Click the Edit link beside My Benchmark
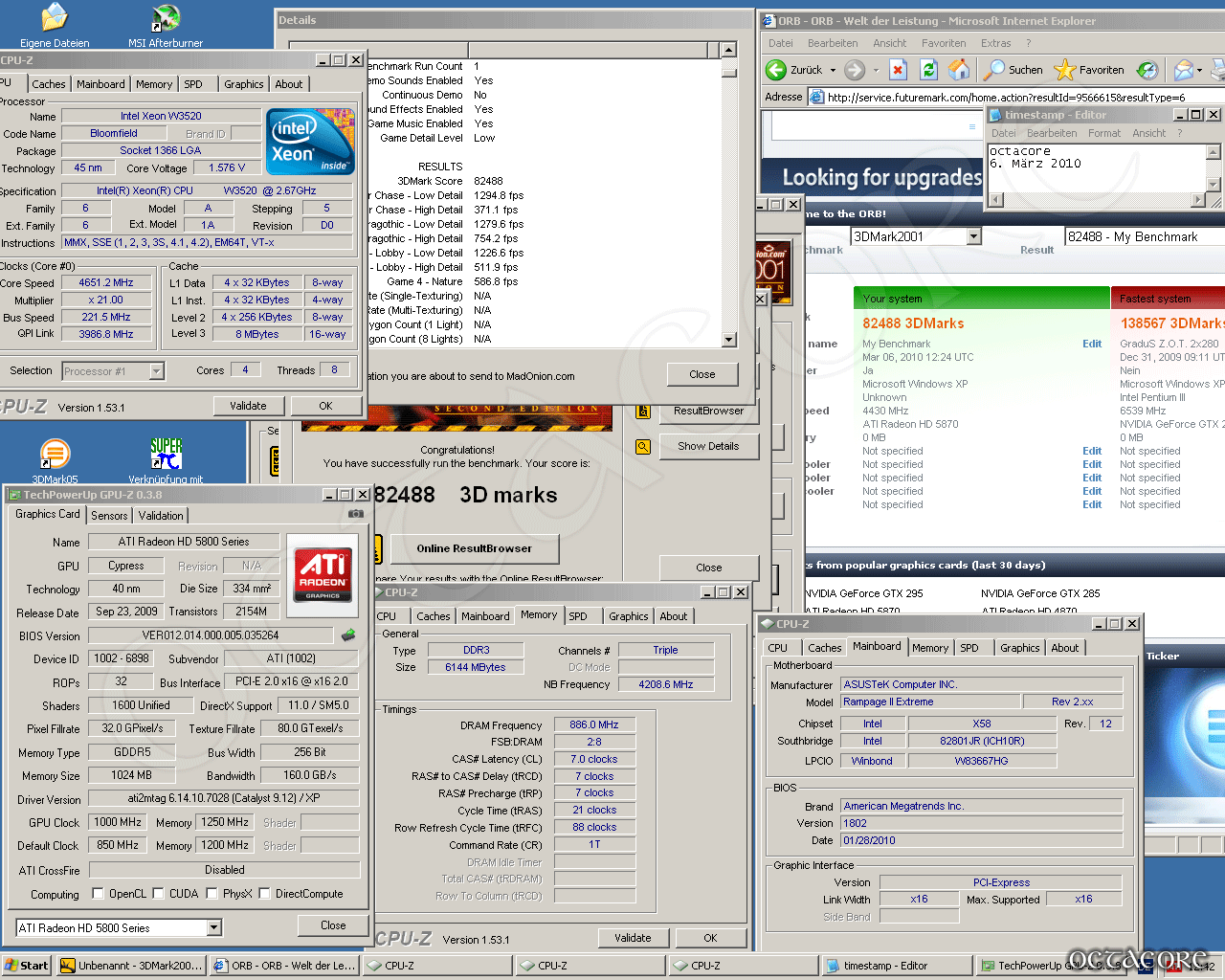This screenshot has width=1225, height=980. click(x=1092, y=344)
